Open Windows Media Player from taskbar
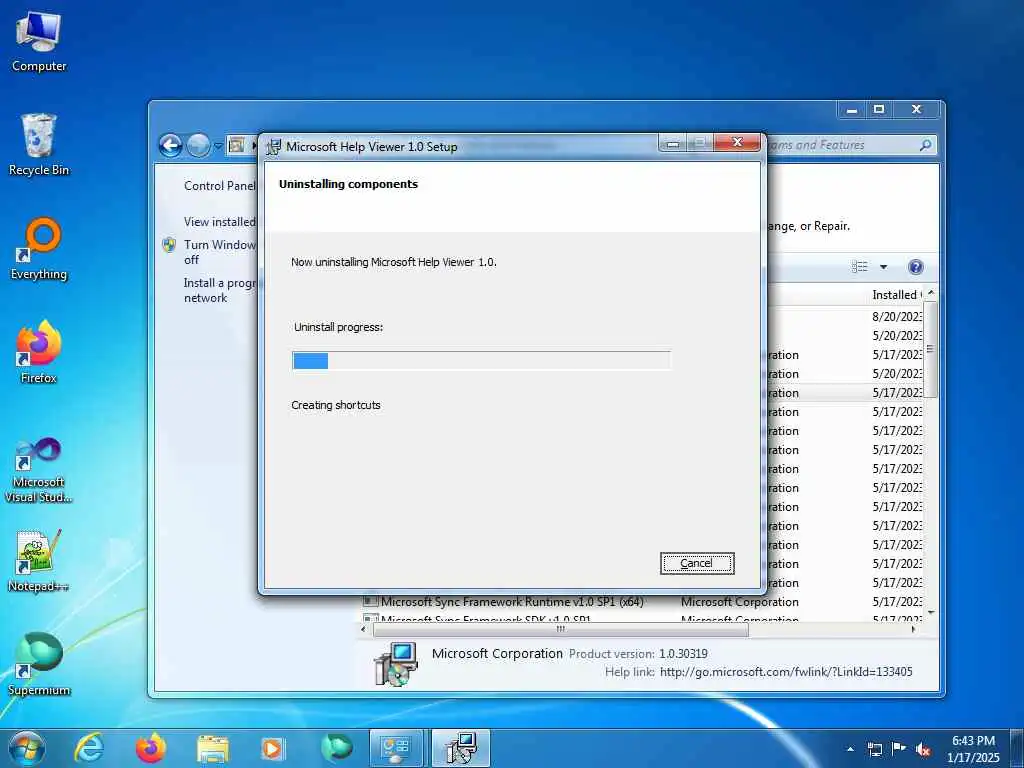 [x=272, y=749]
